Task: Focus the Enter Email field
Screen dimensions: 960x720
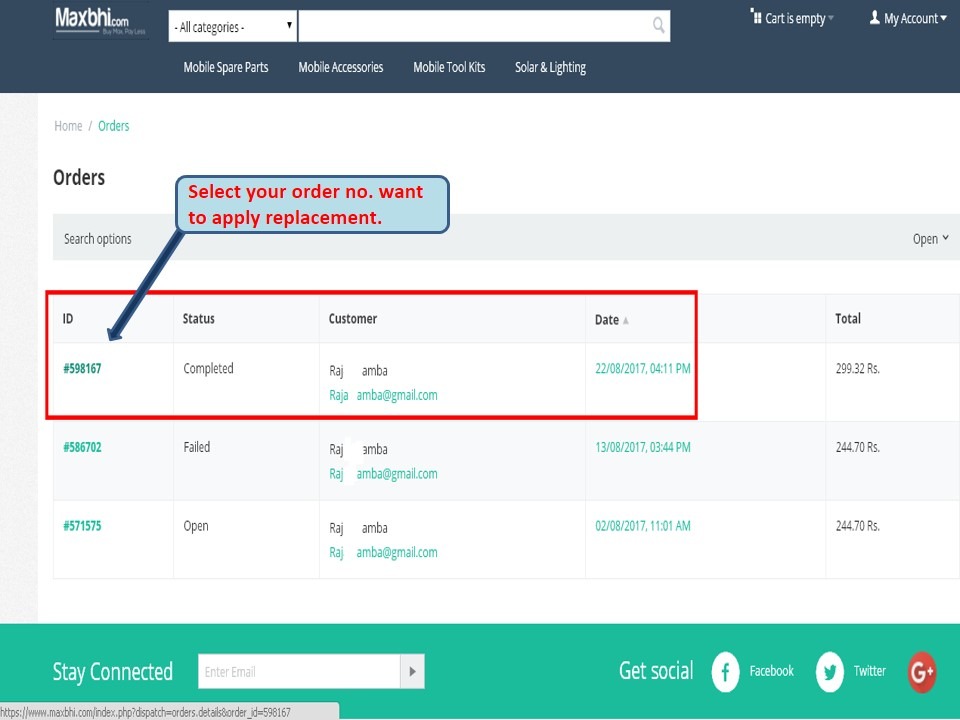Action: [x=299, y=672]
